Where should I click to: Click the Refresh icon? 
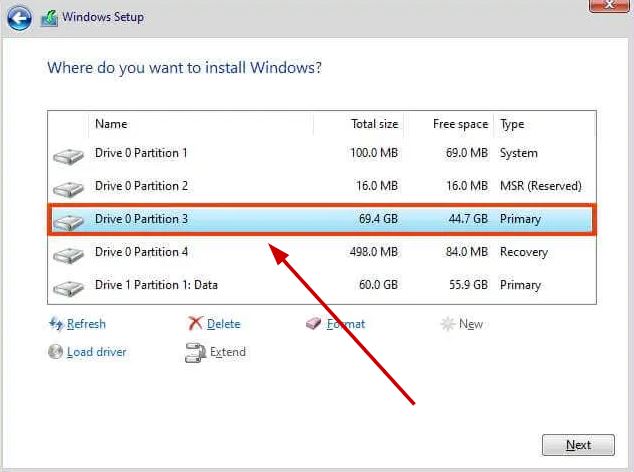(x=56, y=324)
